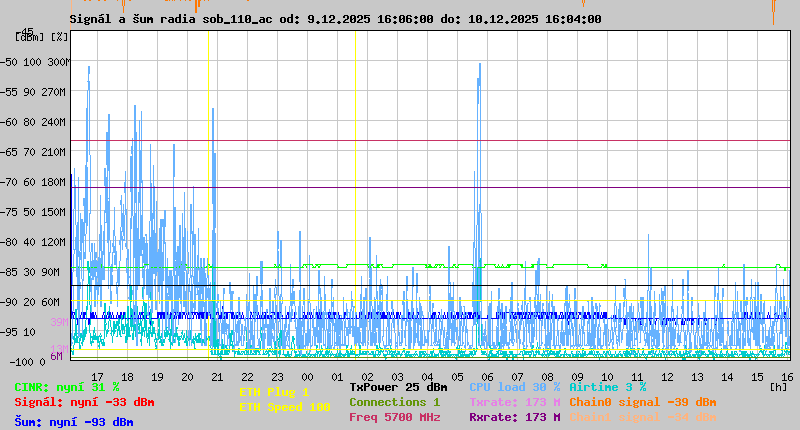Viewport: 800px width, 430px height.
Task: Click the '-100' dBm y-axis label
Action: pyautogui.click(x=21, y=362)
